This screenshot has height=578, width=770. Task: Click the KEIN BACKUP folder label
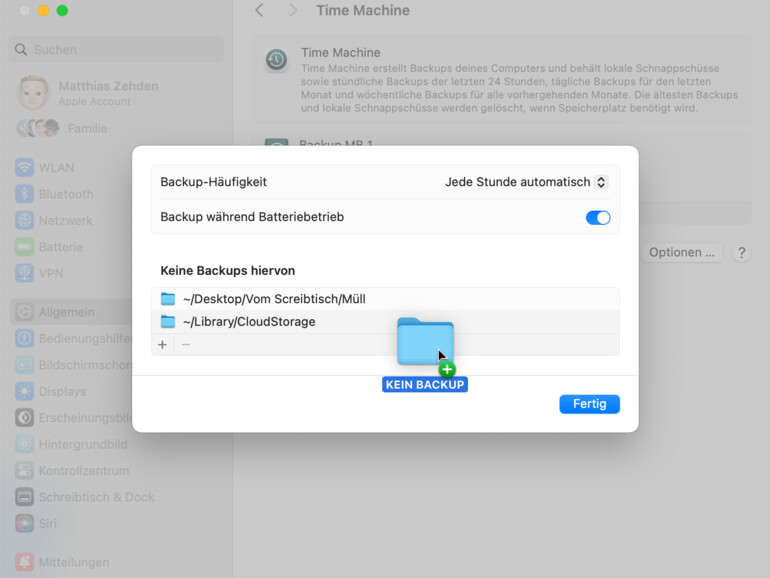point(425,385)
